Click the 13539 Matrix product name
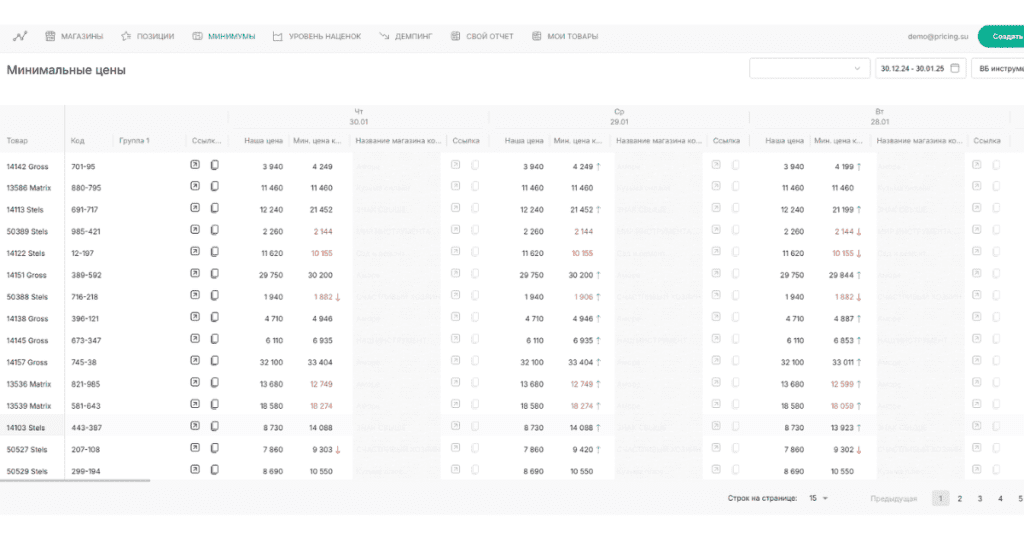 point(29,406)
